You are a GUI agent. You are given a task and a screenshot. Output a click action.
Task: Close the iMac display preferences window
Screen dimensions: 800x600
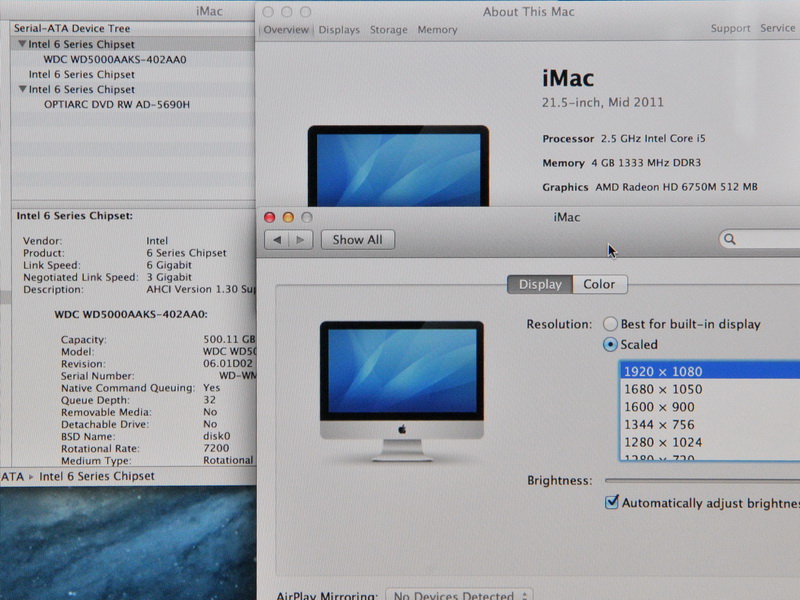269,217
